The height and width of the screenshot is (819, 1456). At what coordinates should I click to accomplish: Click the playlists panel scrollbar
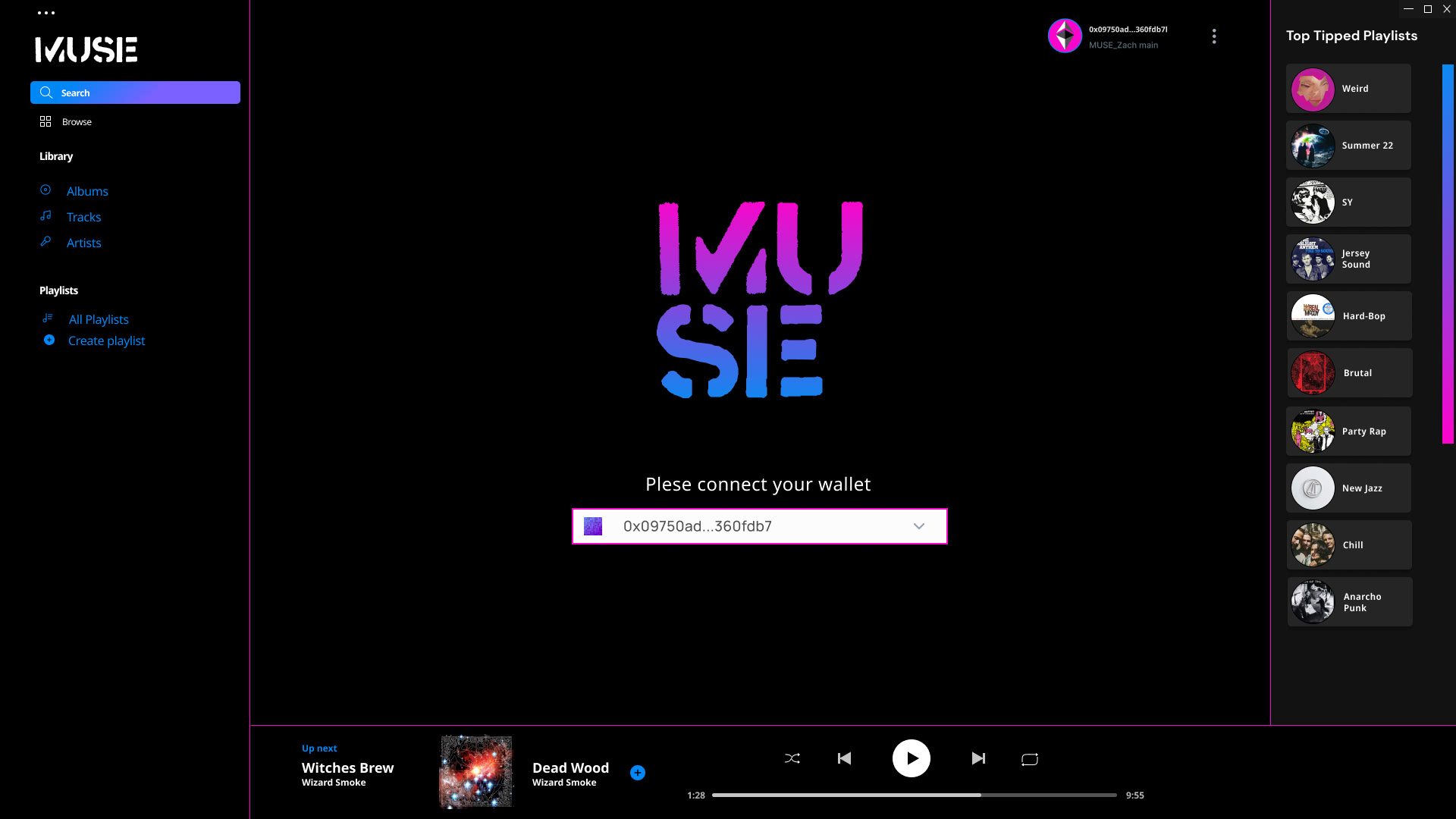click(x=1447, y=254)
